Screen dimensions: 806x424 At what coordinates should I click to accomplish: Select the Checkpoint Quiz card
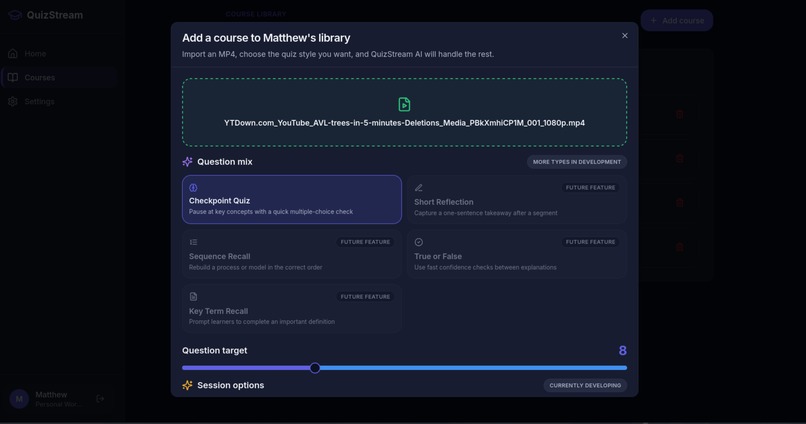pyautogui.click(x=292, y=199)
